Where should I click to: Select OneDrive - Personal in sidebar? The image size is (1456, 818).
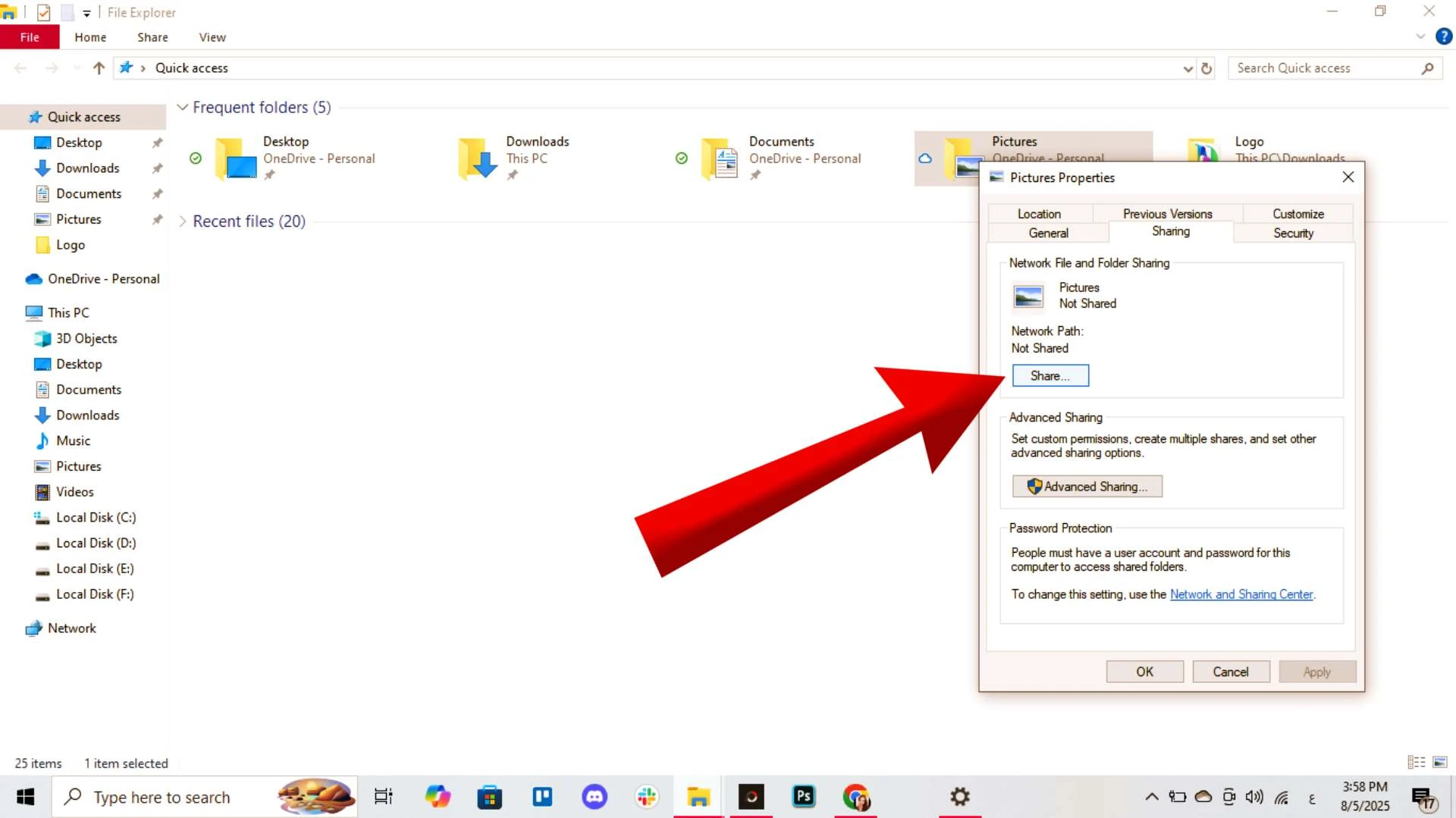pyautogui.click(x=103, y=279)
